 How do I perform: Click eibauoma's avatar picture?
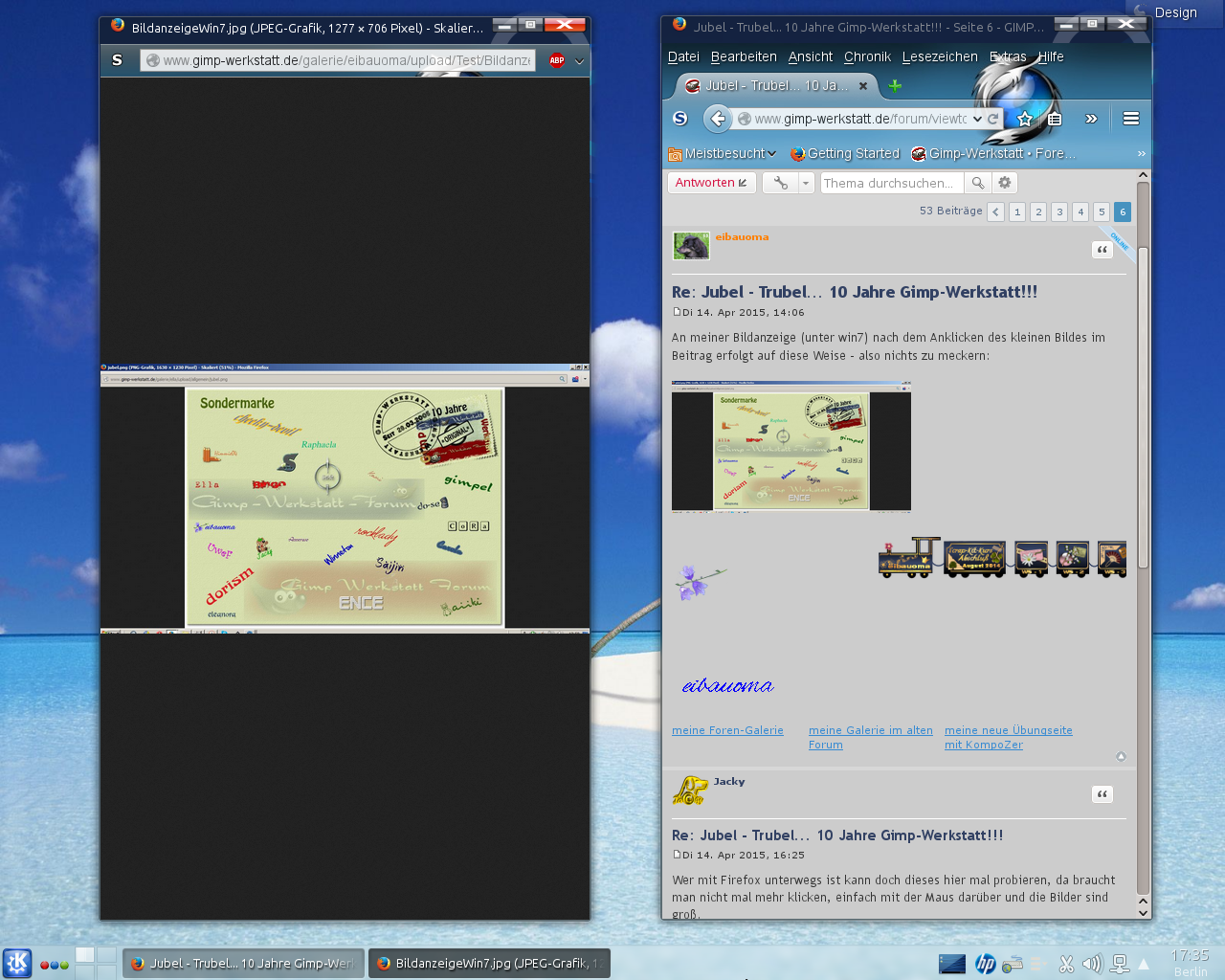click(691, 246)
